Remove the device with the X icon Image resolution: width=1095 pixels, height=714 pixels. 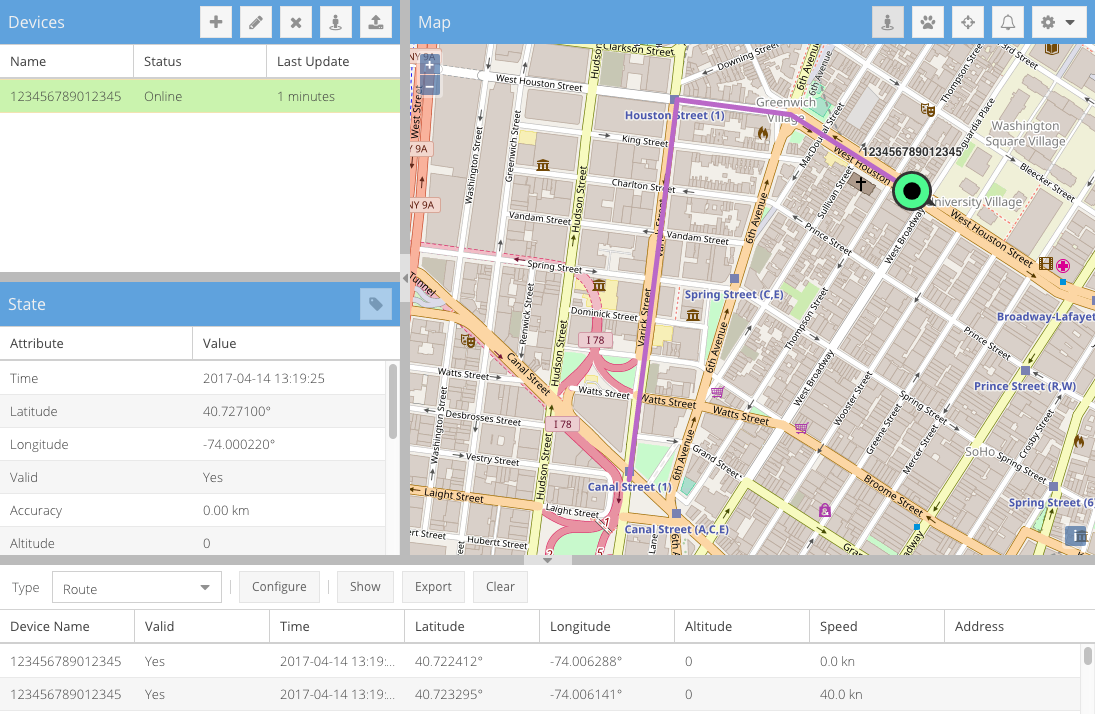(x=296, y=21)
